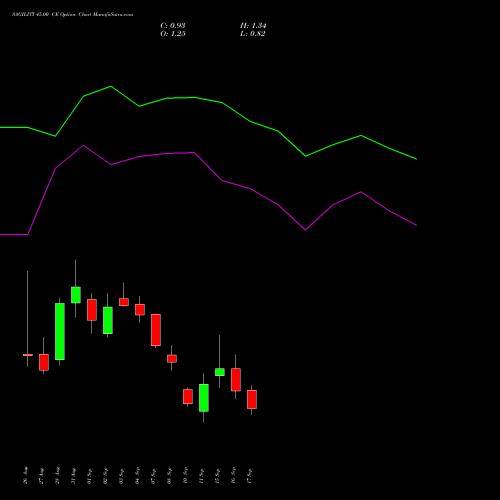
Task: Select the close value C: 0.93
Action: pyautogui.click(x=173, y=26)
